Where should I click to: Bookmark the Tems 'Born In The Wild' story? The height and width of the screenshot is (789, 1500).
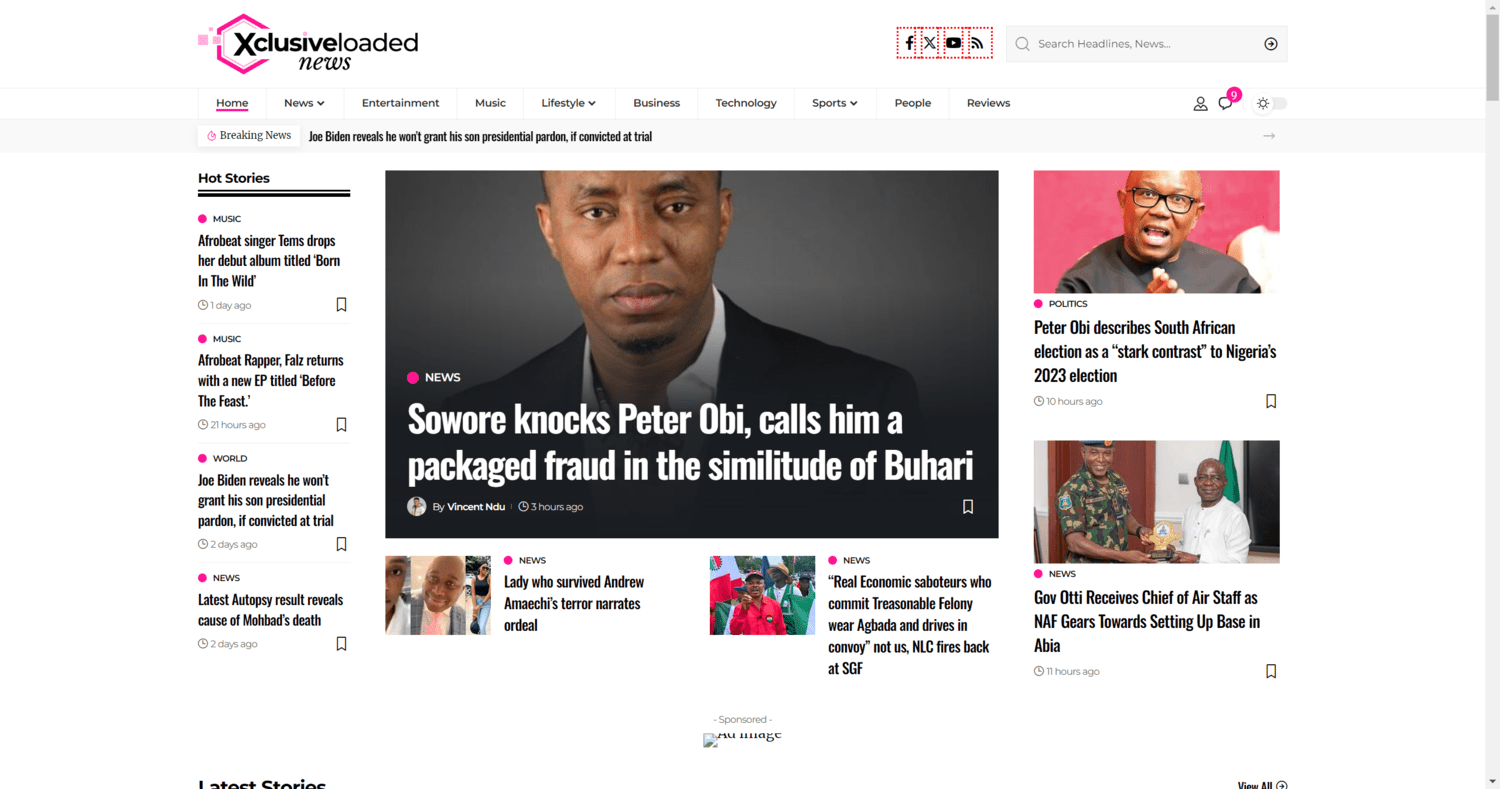click(341, 305)
